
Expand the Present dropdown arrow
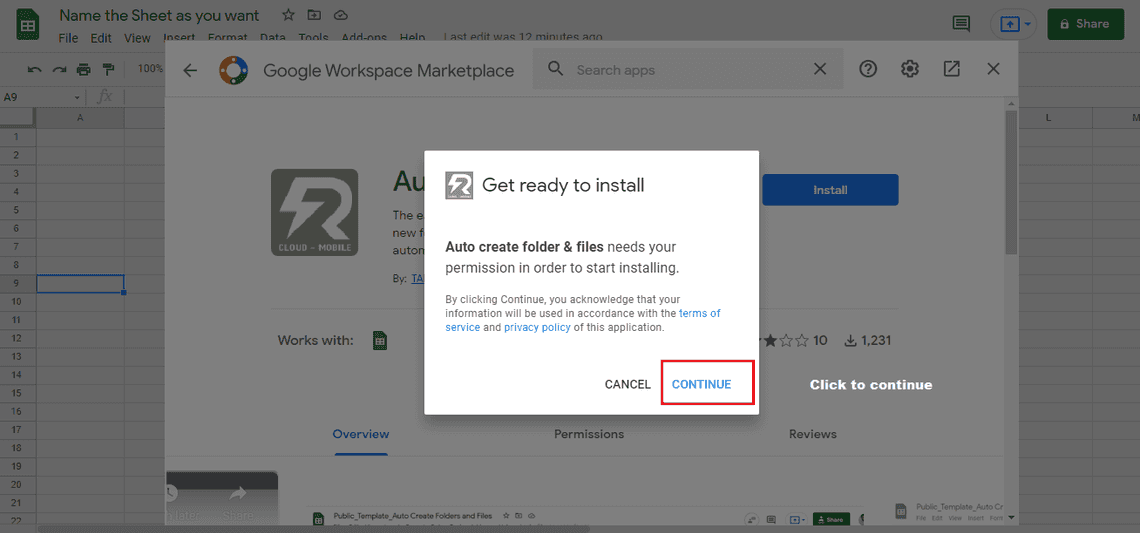click(1027, 24)
